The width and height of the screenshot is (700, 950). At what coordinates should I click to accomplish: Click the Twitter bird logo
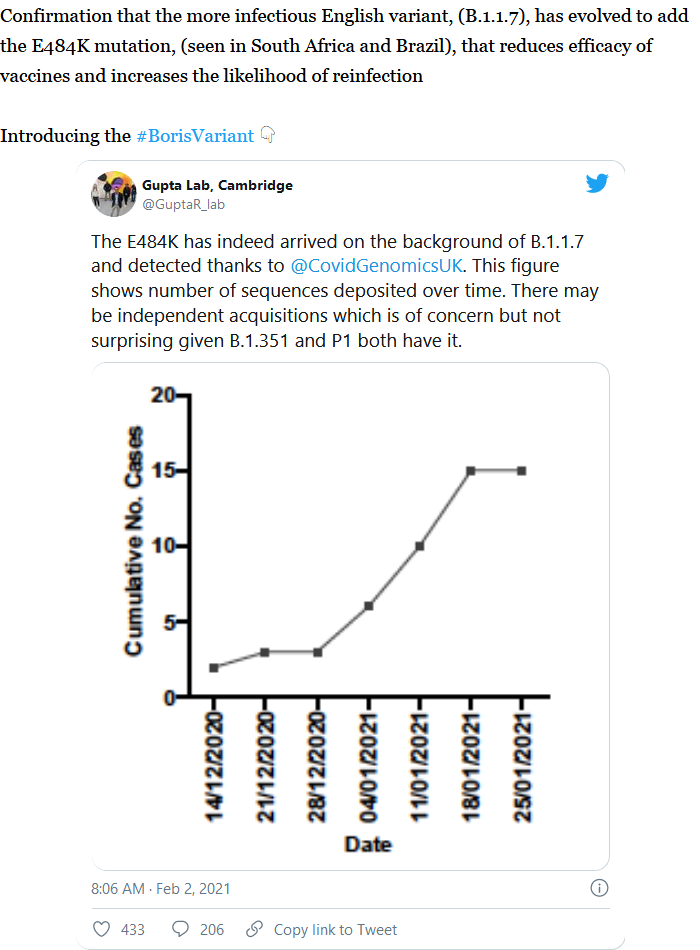click(597, 184)
